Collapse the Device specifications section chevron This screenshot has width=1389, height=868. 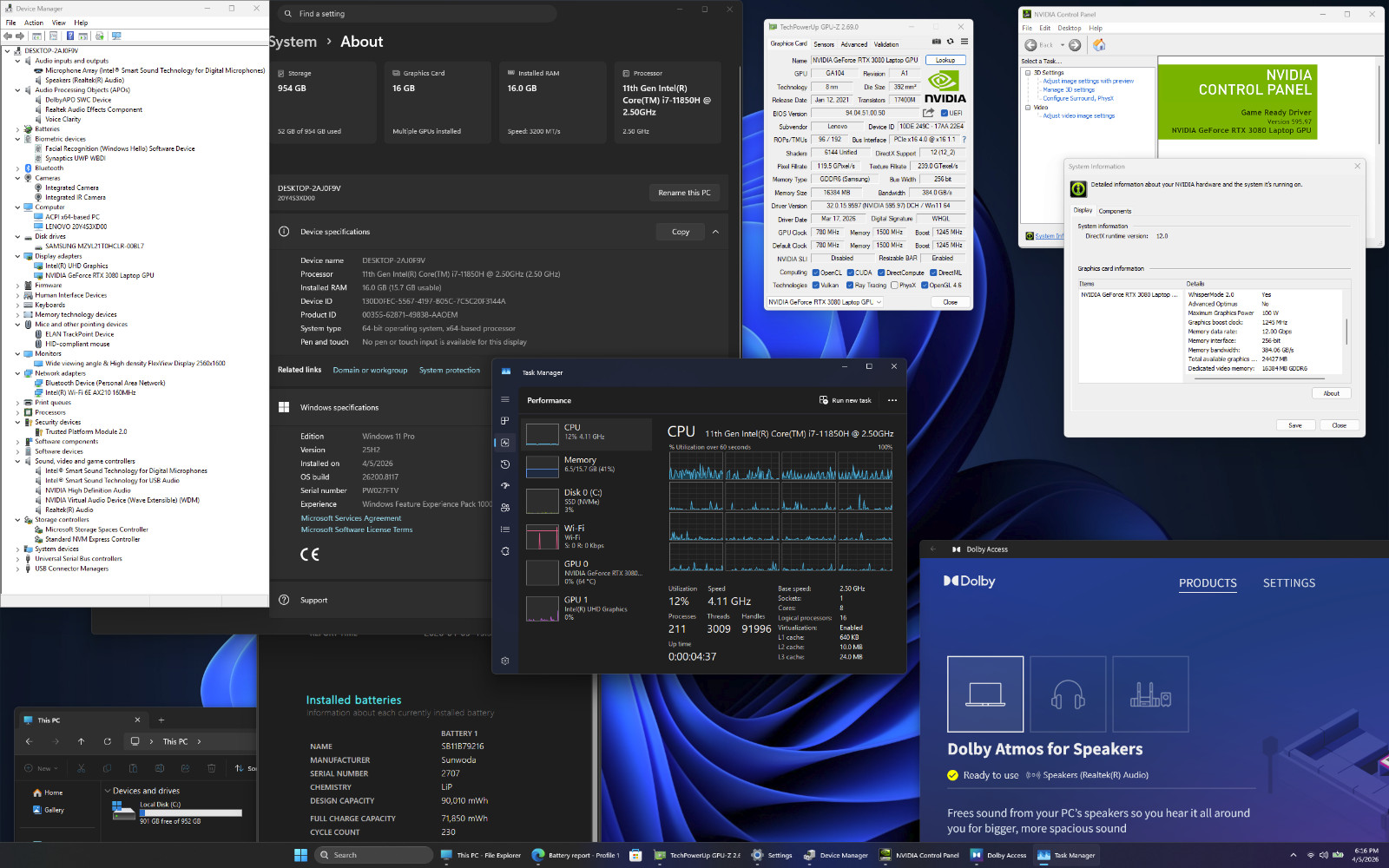[x=715, y=232]
